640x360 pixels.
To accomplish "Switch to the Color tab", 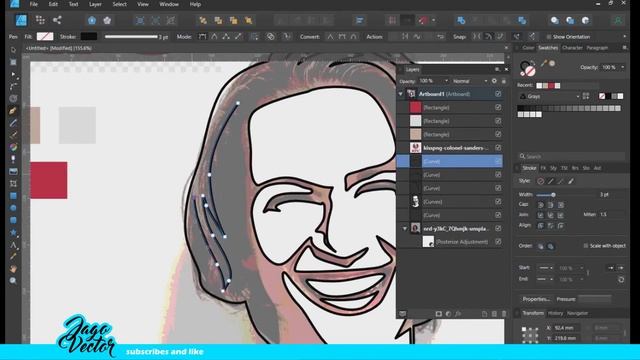I will click(528, 48).
